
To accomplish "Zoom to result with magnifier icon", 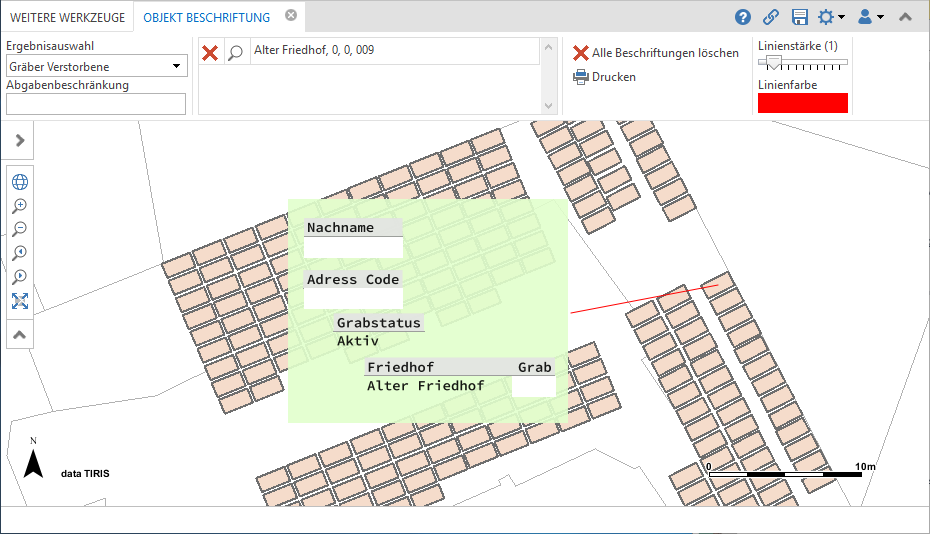I will point(235,53).
